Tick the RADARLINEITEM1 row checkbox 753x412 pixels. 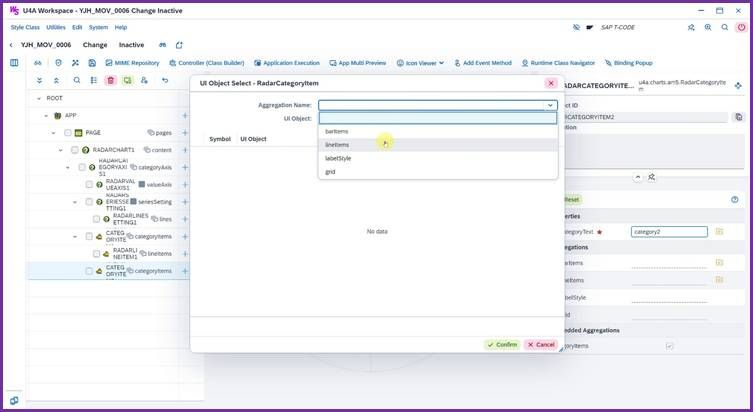(96, 254)
